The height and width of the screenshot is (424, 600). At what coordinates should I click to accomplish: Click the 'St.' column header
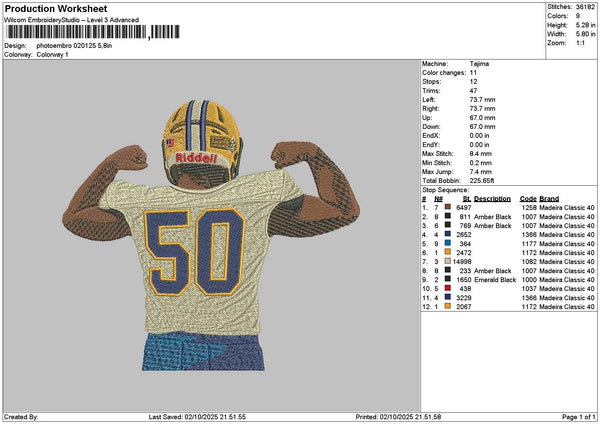[x=467, y=199]
